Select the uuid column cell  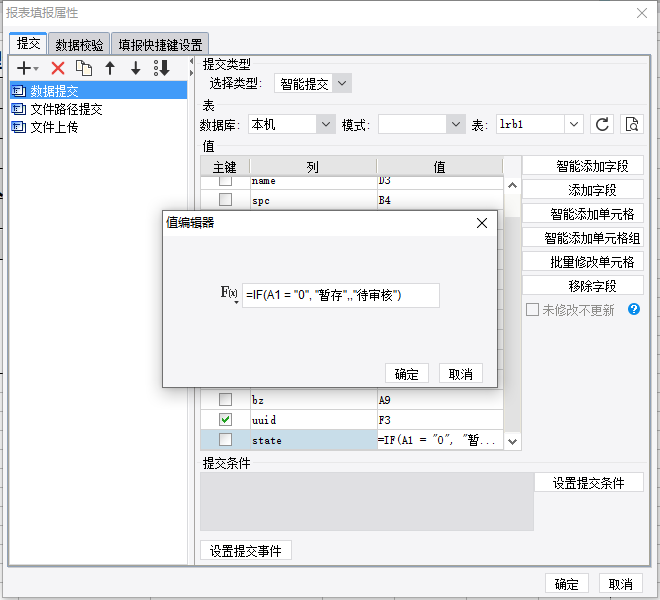click(x=314, y=420)
